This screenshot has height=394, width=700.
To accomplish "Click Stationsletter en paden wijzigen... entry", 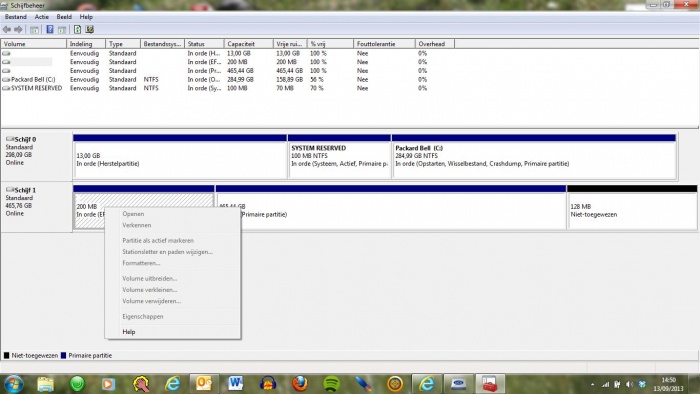I will click(167, 252).
